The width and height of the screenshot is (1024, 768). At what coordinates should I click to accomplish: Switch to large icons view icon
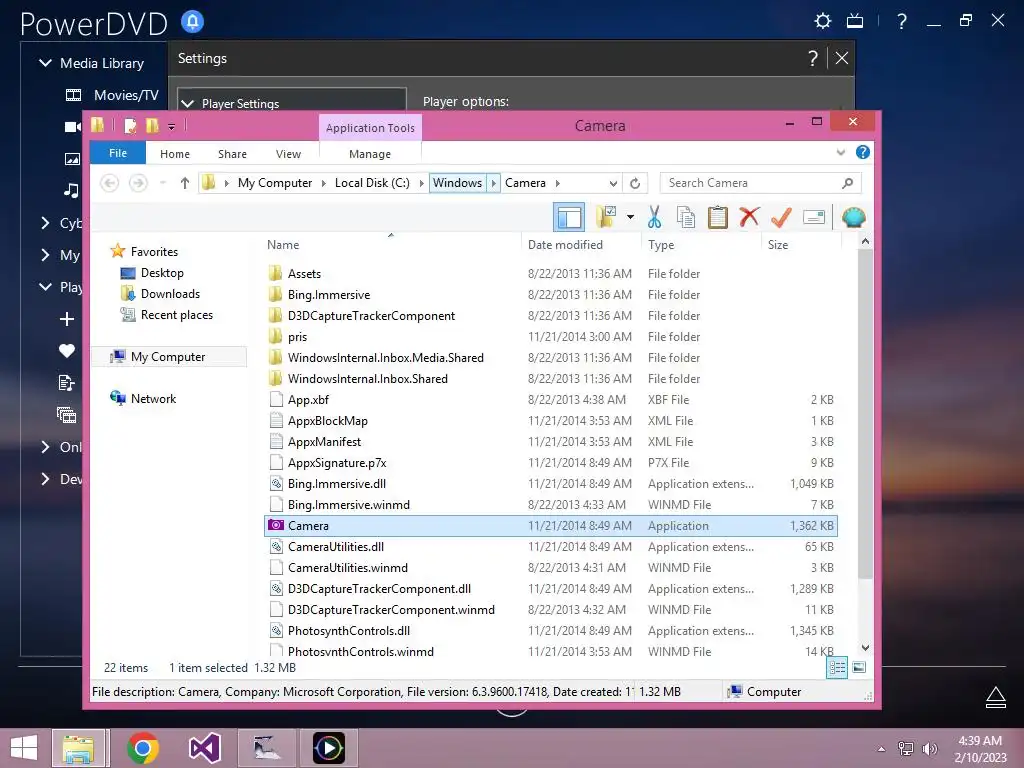859,667
